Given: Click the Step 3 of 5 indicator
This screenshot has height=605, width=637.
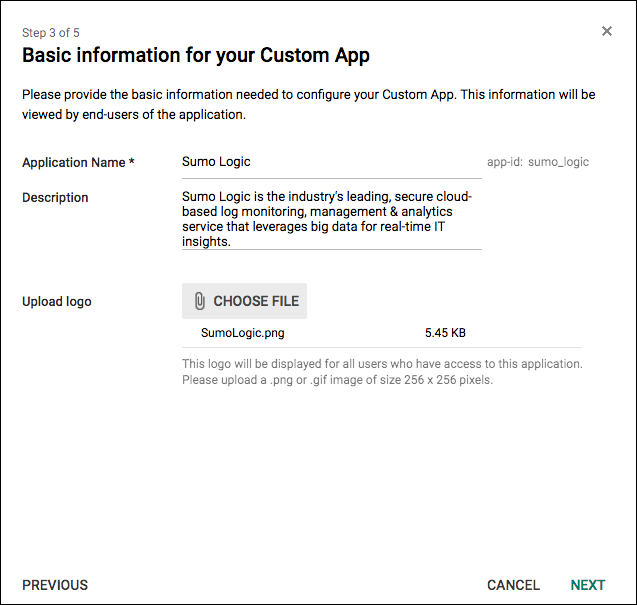Looking at the screenshot, I should pyautogui.click(x=51, y=33).
